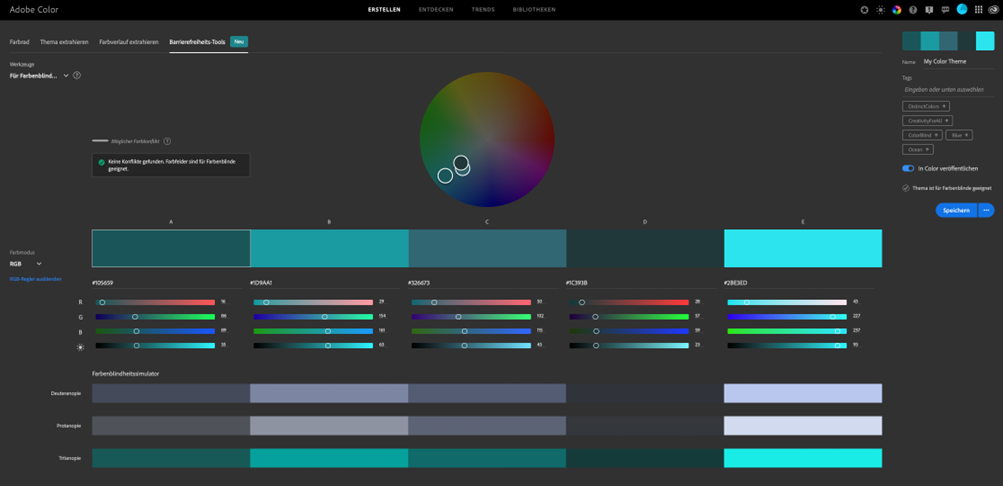Screen dimensions: 1003x486
Task: Click the Speichern button
Action: tap(956, 210)
